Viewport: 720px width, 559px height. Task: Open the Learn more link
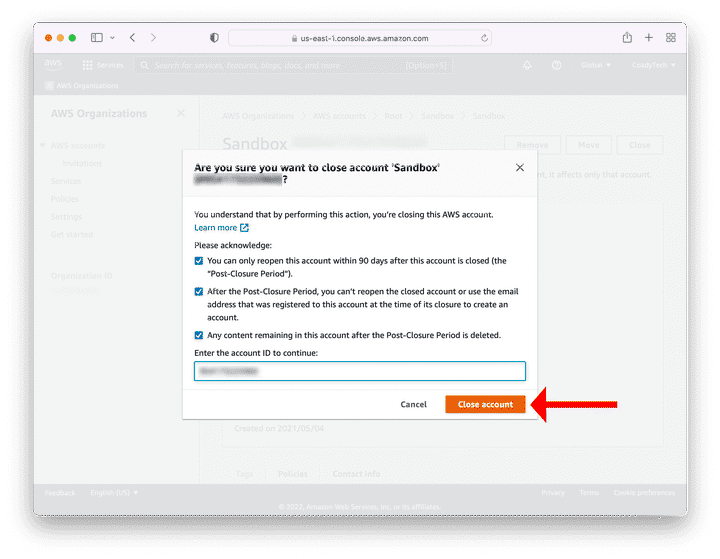click(215, 228)
